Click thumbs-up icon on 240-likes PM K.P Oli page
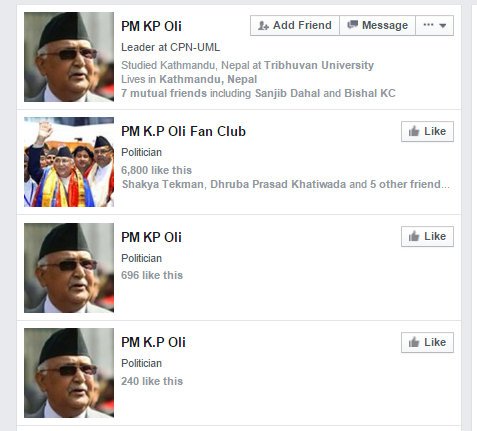Image resolution: width=477 pixels, height=431 pixels. click(x=414, y=342)
